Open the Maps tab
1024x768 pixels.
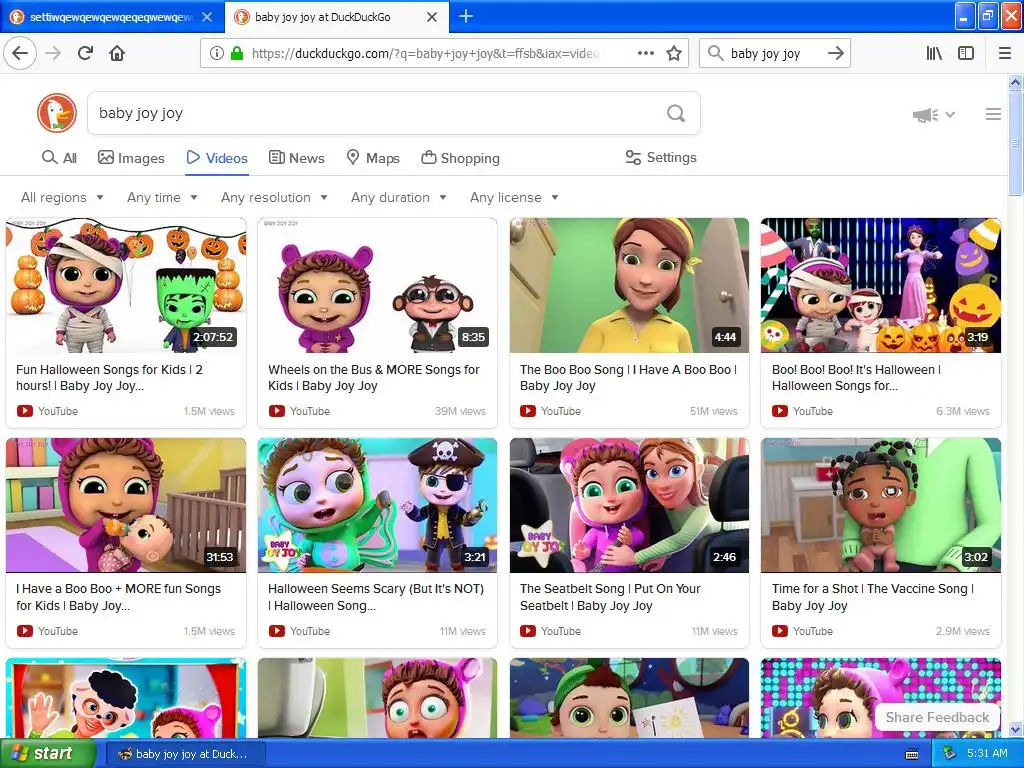pos(373,158)
